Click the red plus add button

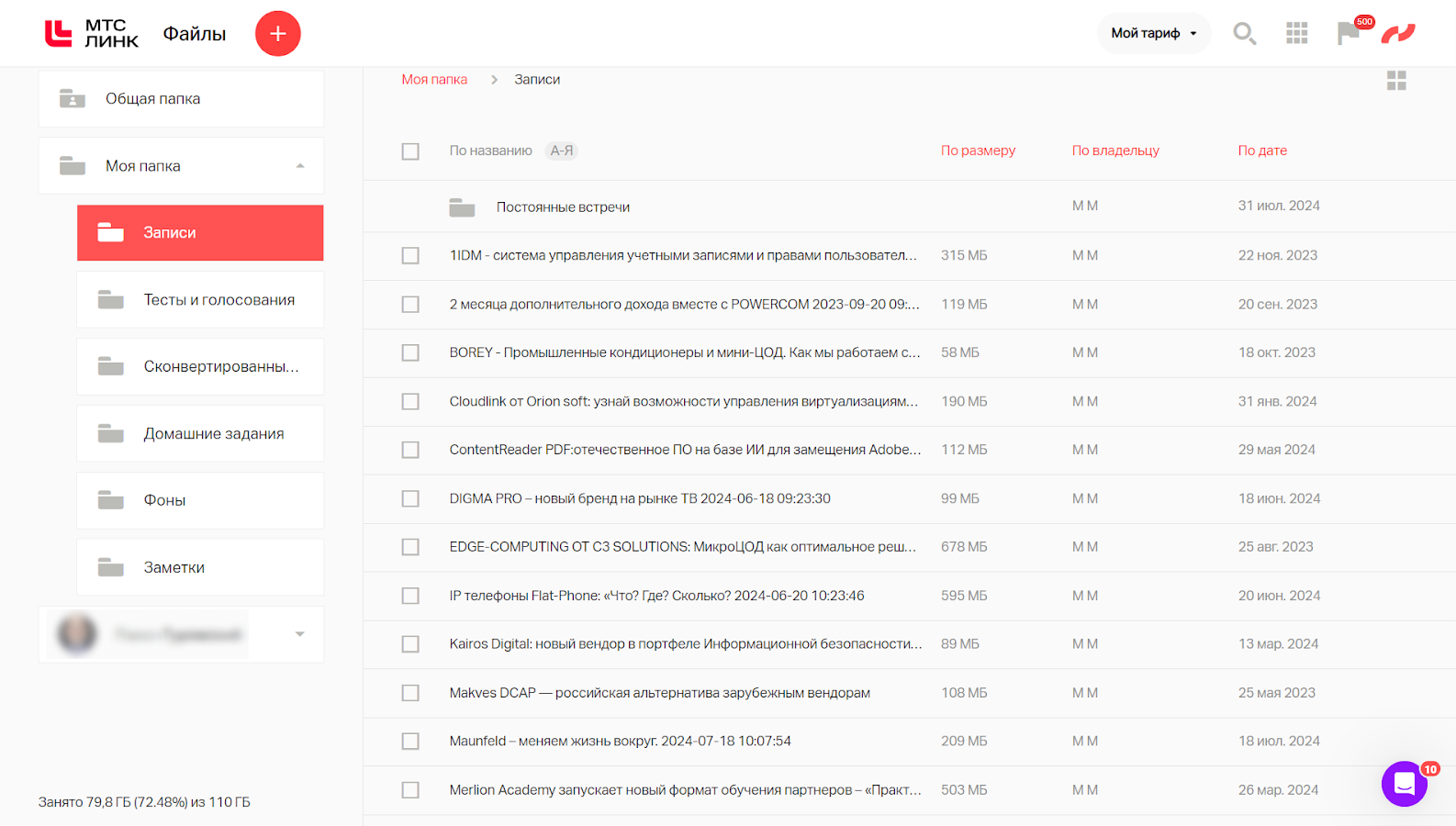[x=278, y=34]
